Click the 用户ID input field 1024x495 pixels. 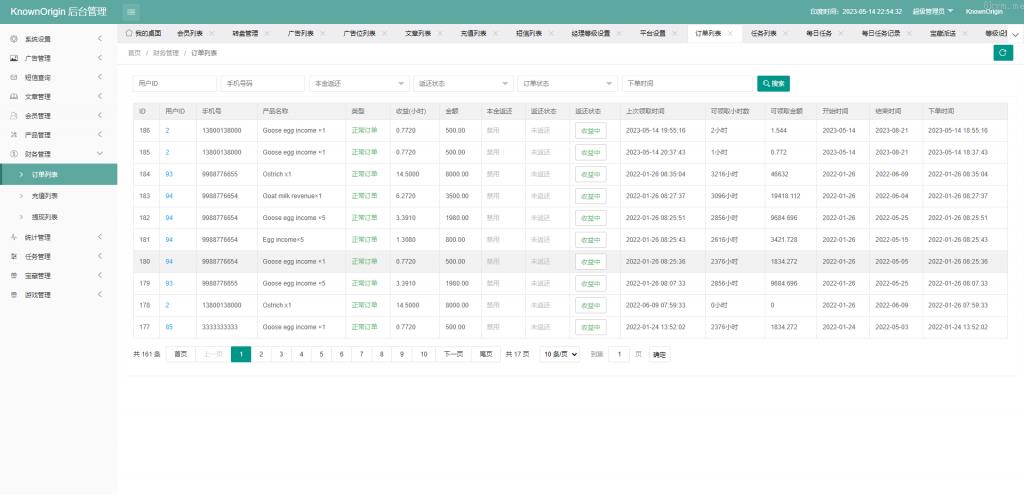tap(174, 83)
